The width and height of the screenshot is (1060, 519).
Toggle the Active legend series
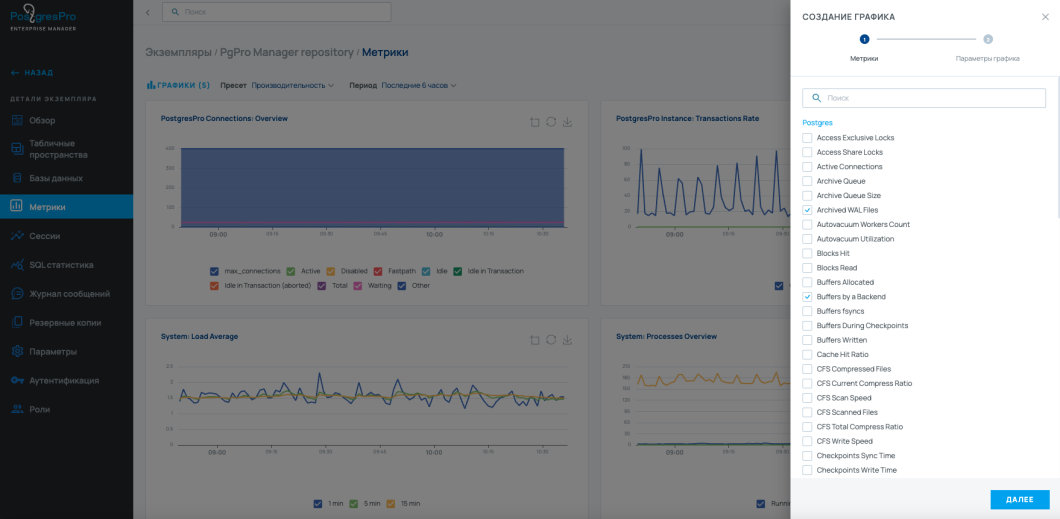click(x=291, y=271)
